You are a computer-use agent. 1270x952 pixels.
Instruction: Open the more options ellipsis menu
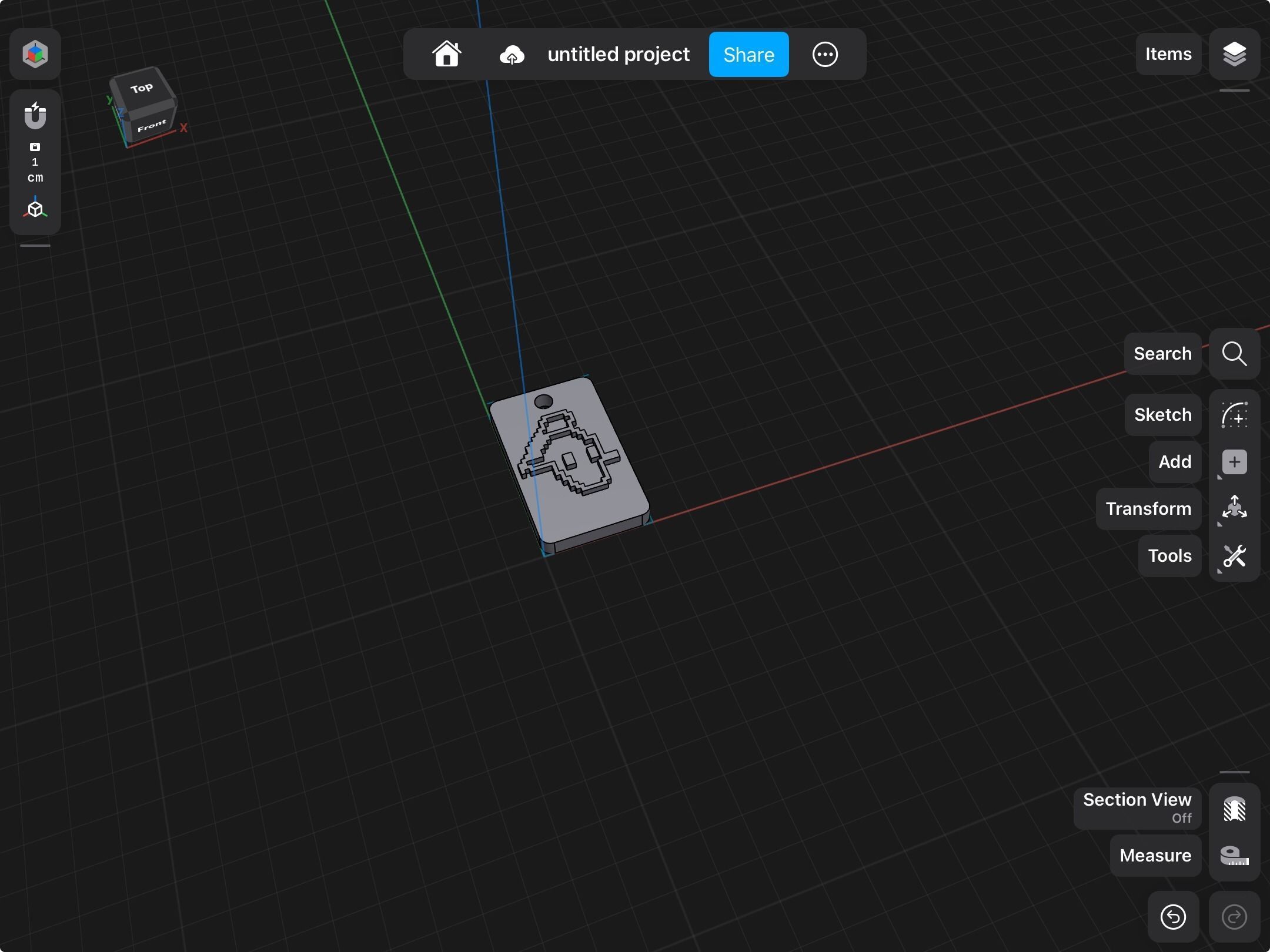point(825,54)
